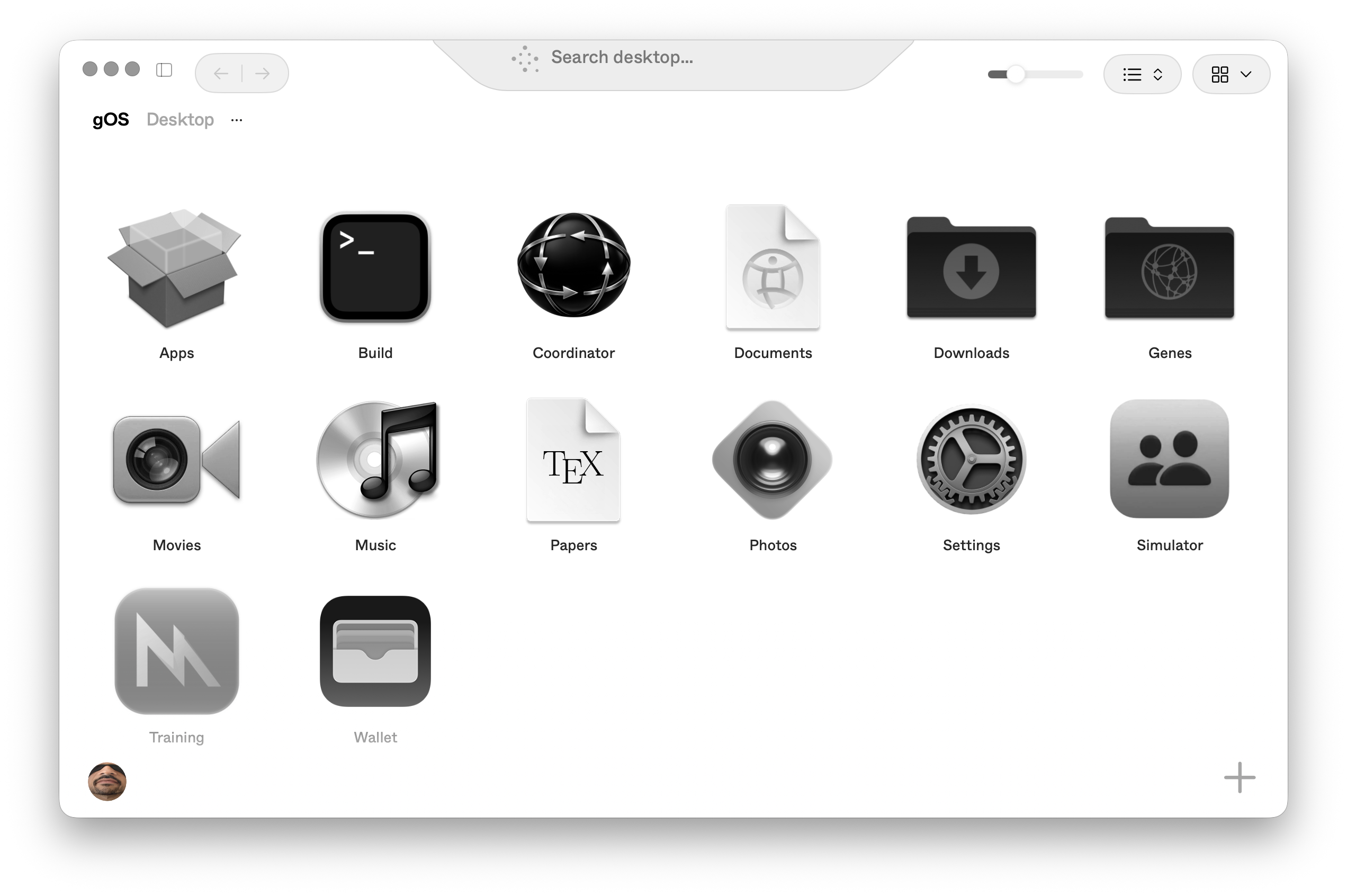Open the Simulator people icon
1347x896 pixels.
click(1169, 459)
